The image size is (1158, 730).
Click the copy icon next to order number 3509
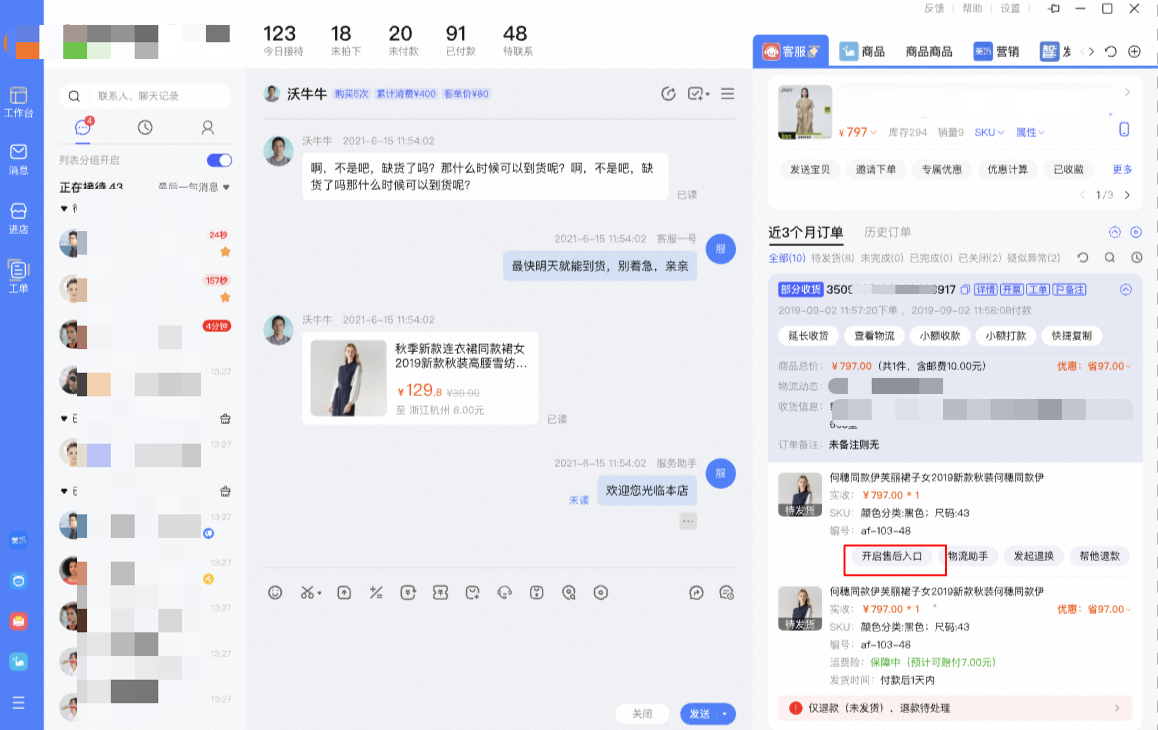pos(965,289)
